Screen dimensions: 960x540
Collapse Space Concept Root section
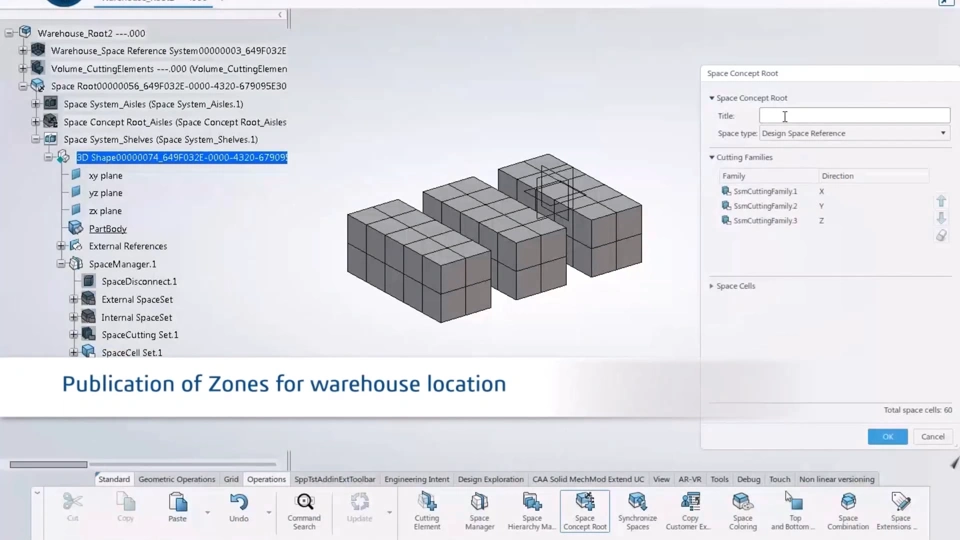(x=711, y=98)
